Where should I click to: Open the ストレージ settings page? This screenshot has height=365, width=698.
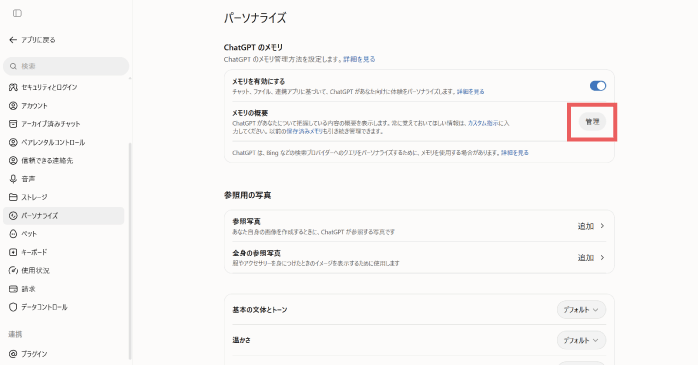pyautogui.click(x=64, y=197)
